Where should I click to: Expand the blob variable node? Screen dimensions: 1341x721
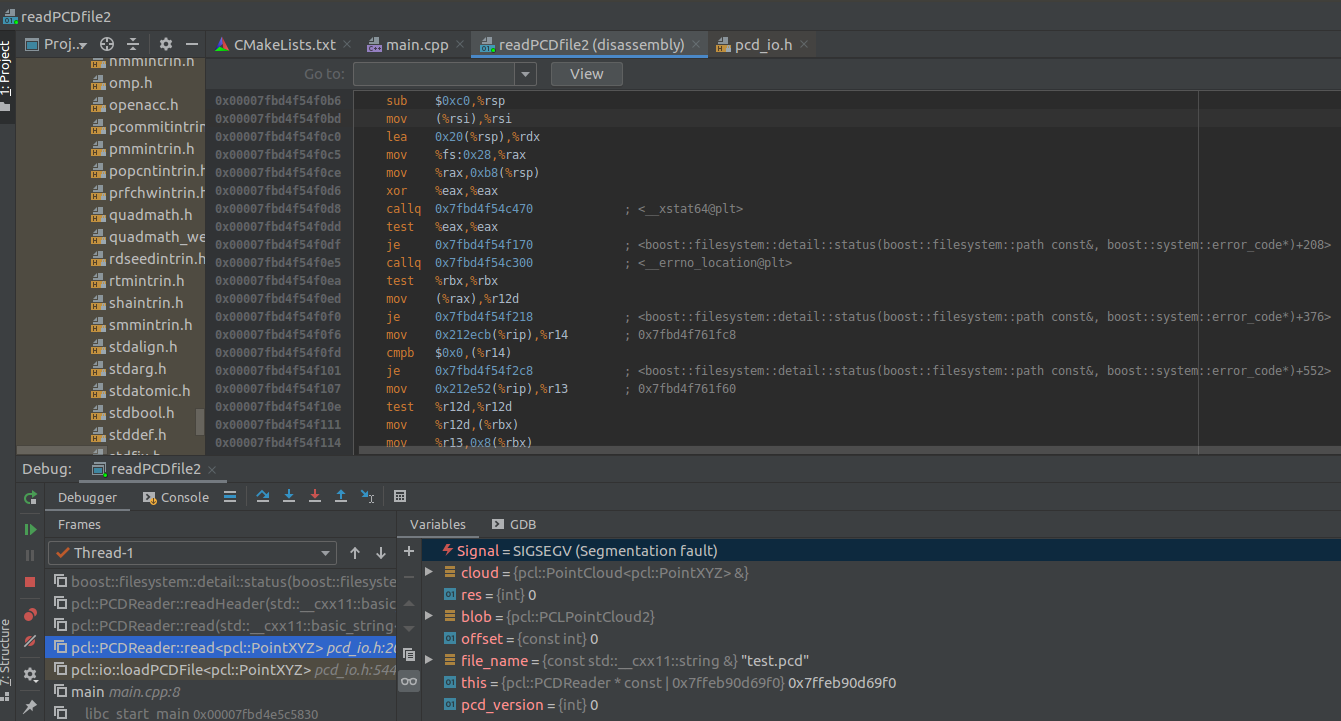tap(429, 617)
